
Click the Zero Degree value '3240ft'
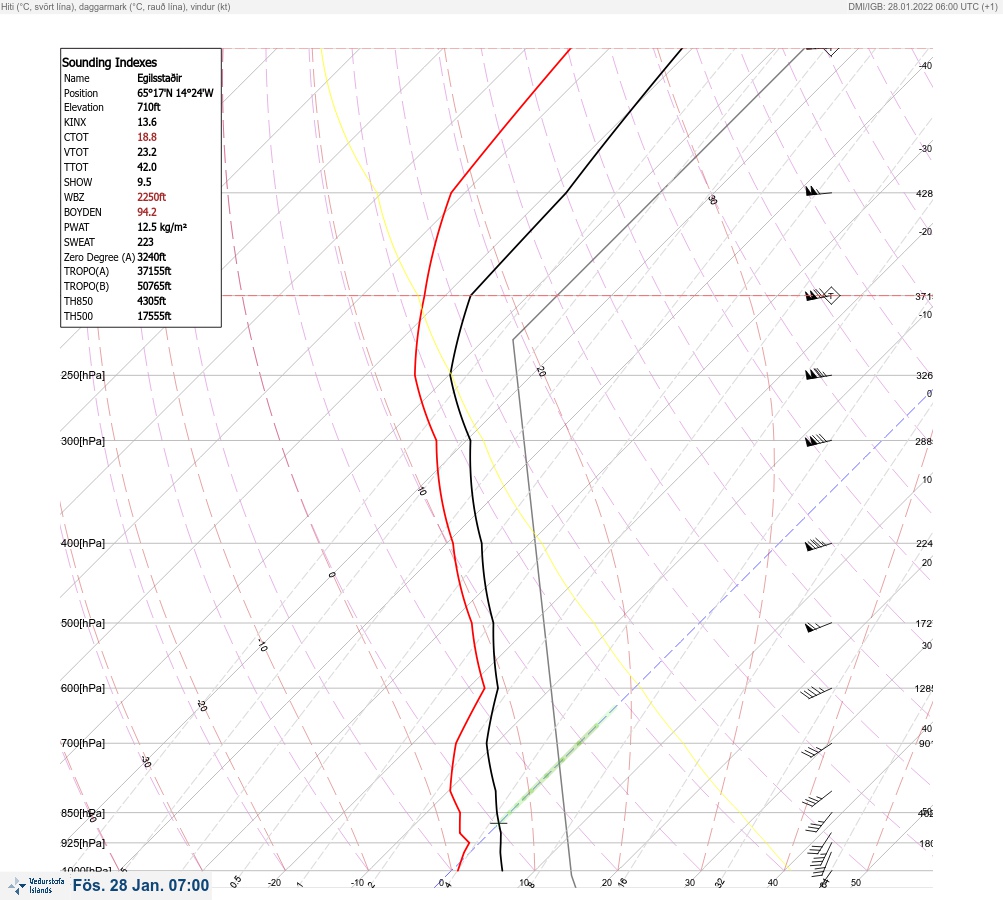152,257
